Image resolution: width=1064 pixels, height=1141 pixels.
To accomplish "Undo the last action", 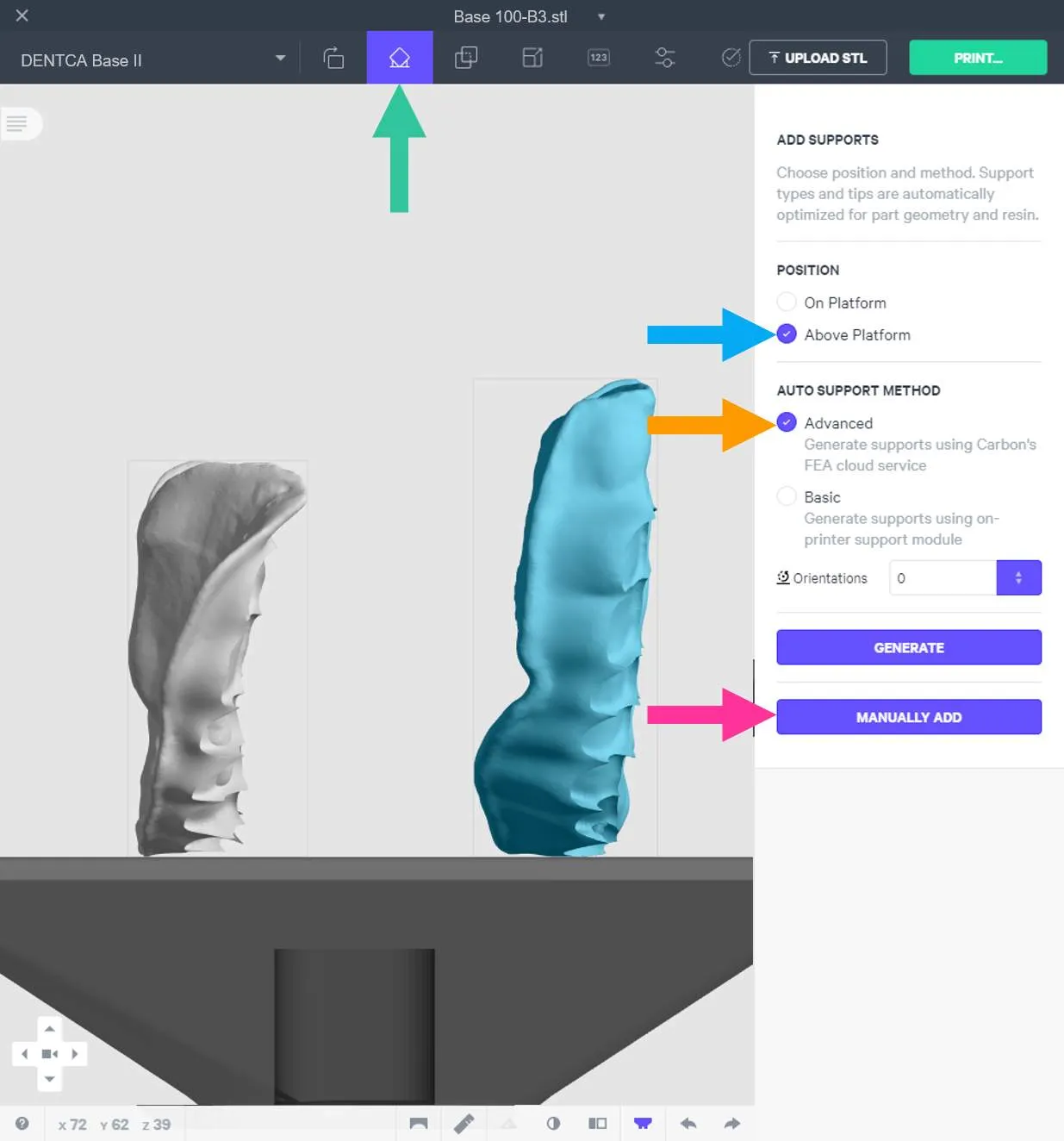I will (688, 1124).
